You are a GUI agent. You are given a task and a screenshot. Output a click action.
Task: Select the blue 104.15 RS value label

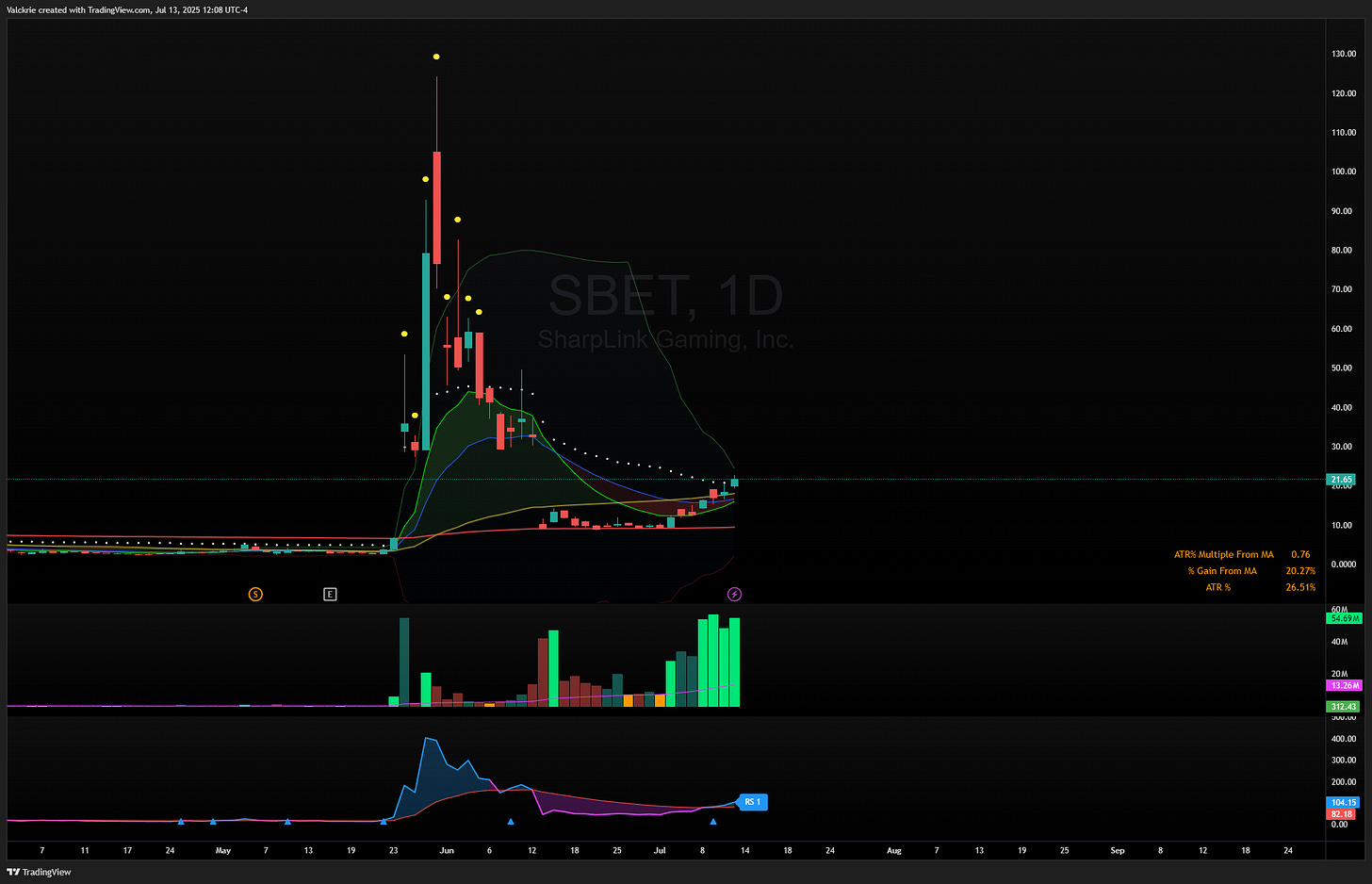click(x=1343, y=803)
